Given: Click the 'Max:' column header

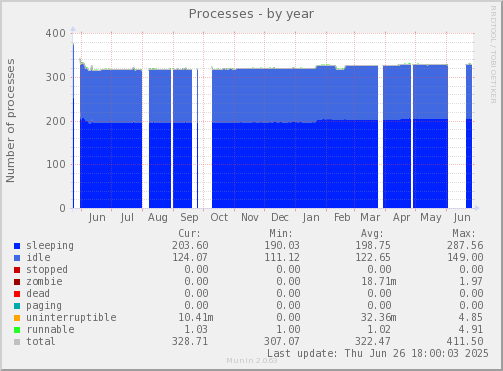Looking at the screenshot, I should coord(464,233).
